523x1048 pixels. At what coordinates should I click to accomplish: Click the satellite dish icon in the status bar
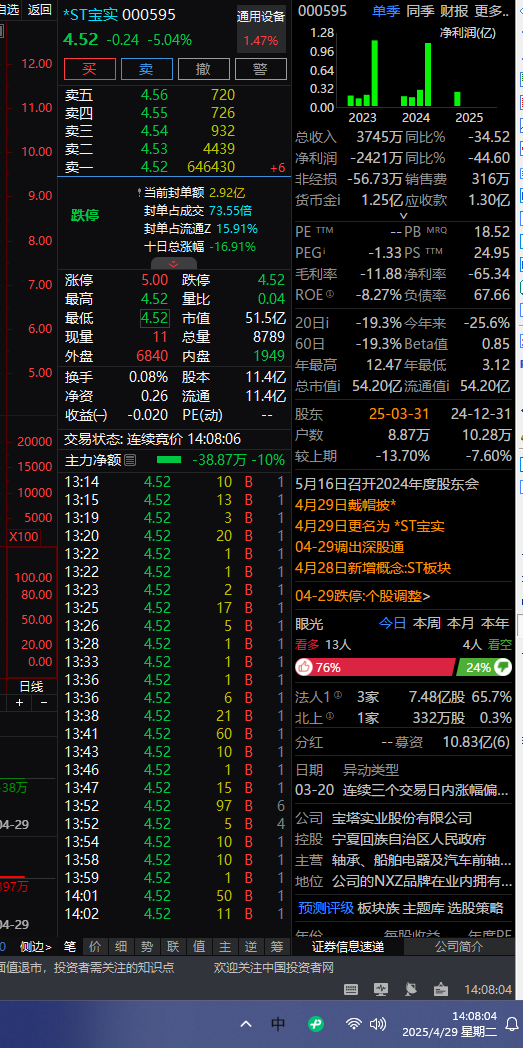(411, 989)
